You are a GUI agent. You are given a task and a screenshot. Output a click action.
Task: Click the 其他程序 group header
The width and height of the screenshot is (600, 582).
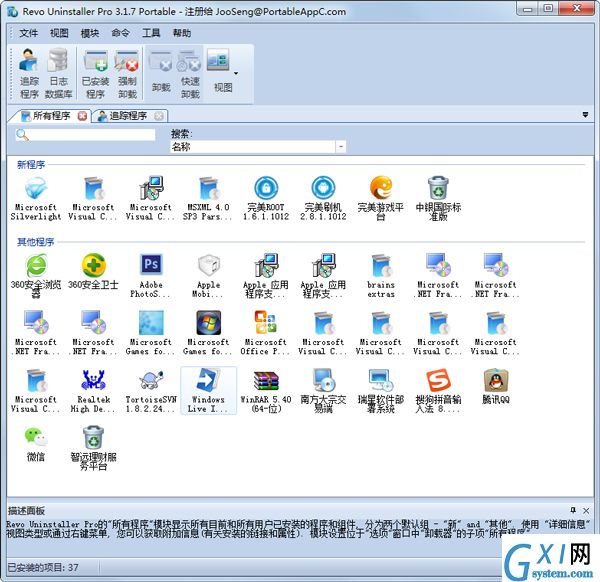[x=35, y=242]
